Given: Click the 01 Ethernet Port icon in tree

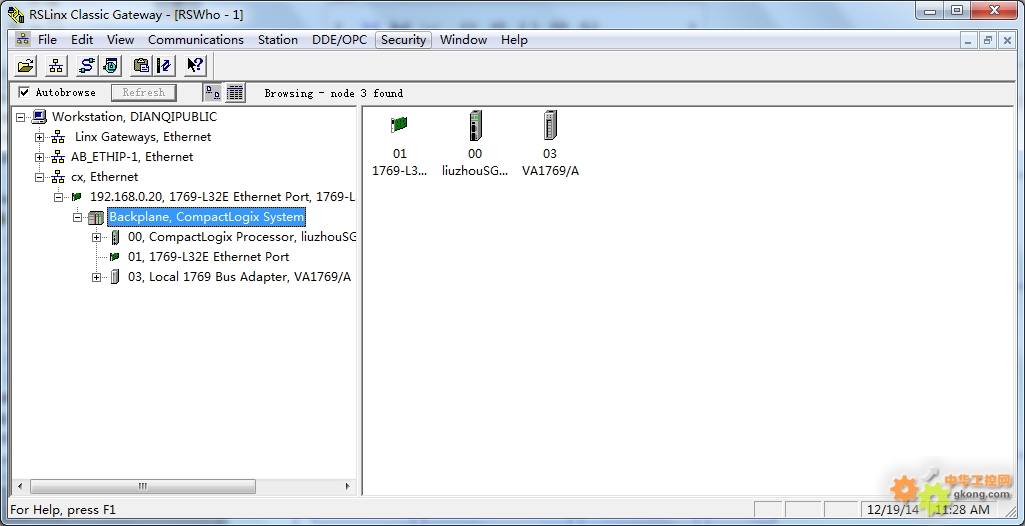Looking at the screenshot, I should pyautogui.click(x=115, y=257).
